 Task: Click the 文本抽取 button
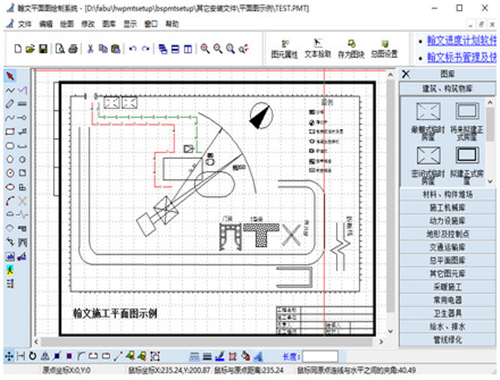[318, 49]
